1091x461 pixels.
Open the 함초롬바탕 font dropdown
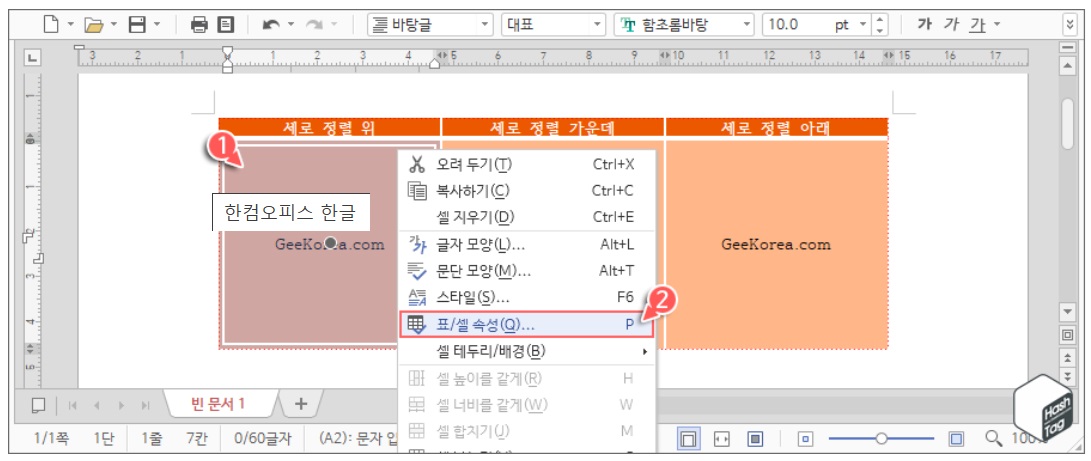point(747,25)
